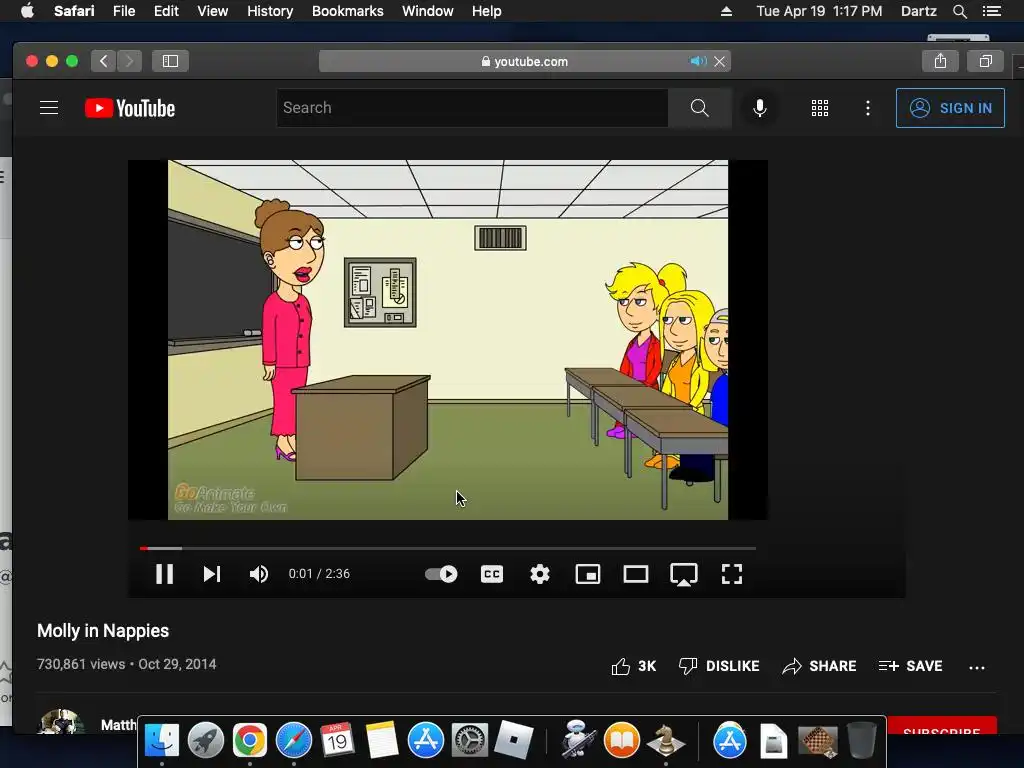The image size is (1024, 768).
Task: Seek on the video progress bar
Action: coord(447,549)
